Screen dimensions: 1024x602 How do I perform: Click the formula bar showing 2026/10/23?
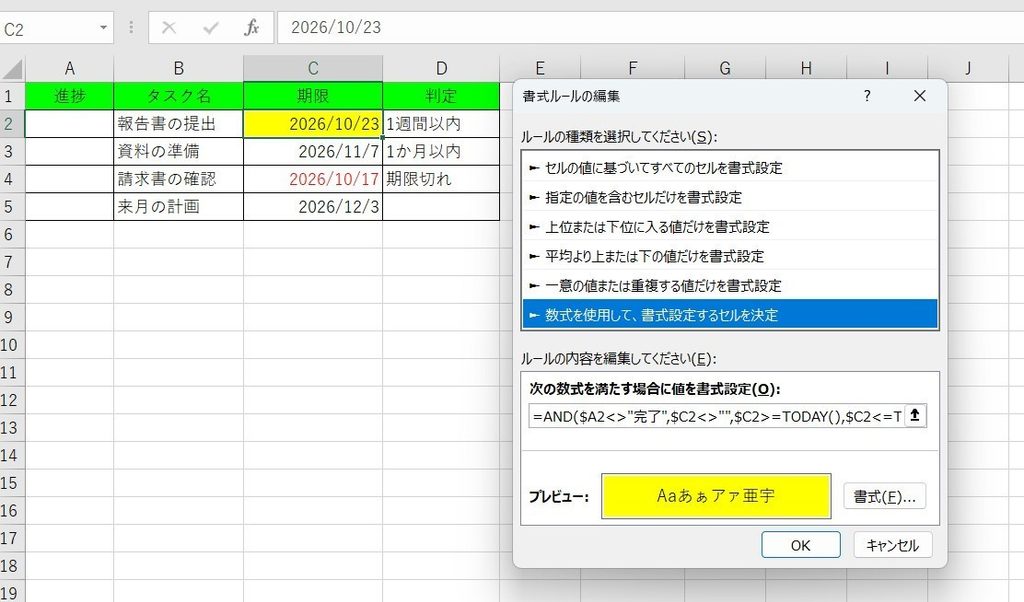pos(650,27)
